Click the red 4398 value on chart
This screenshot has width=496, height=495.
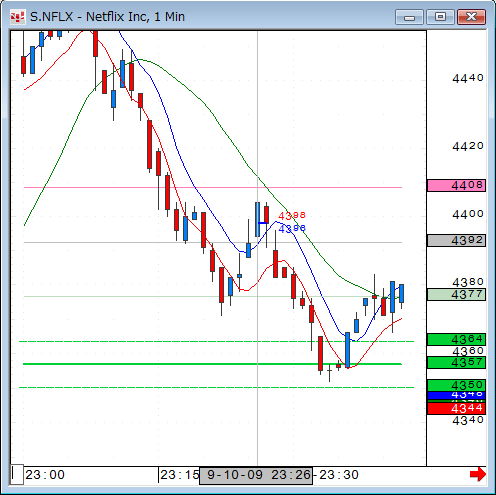292,216
